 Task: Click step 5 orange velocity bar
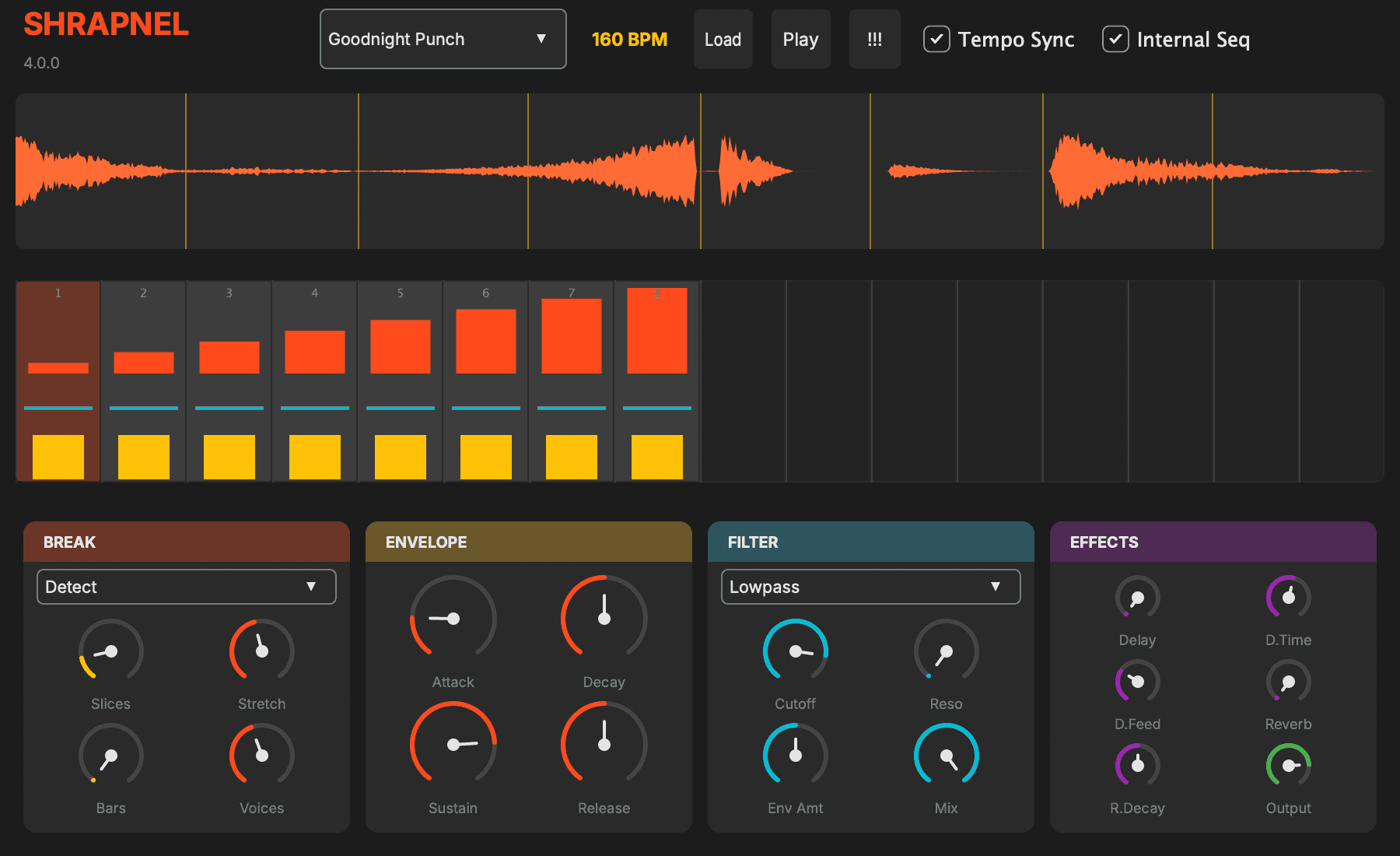[x=400, y=347]
